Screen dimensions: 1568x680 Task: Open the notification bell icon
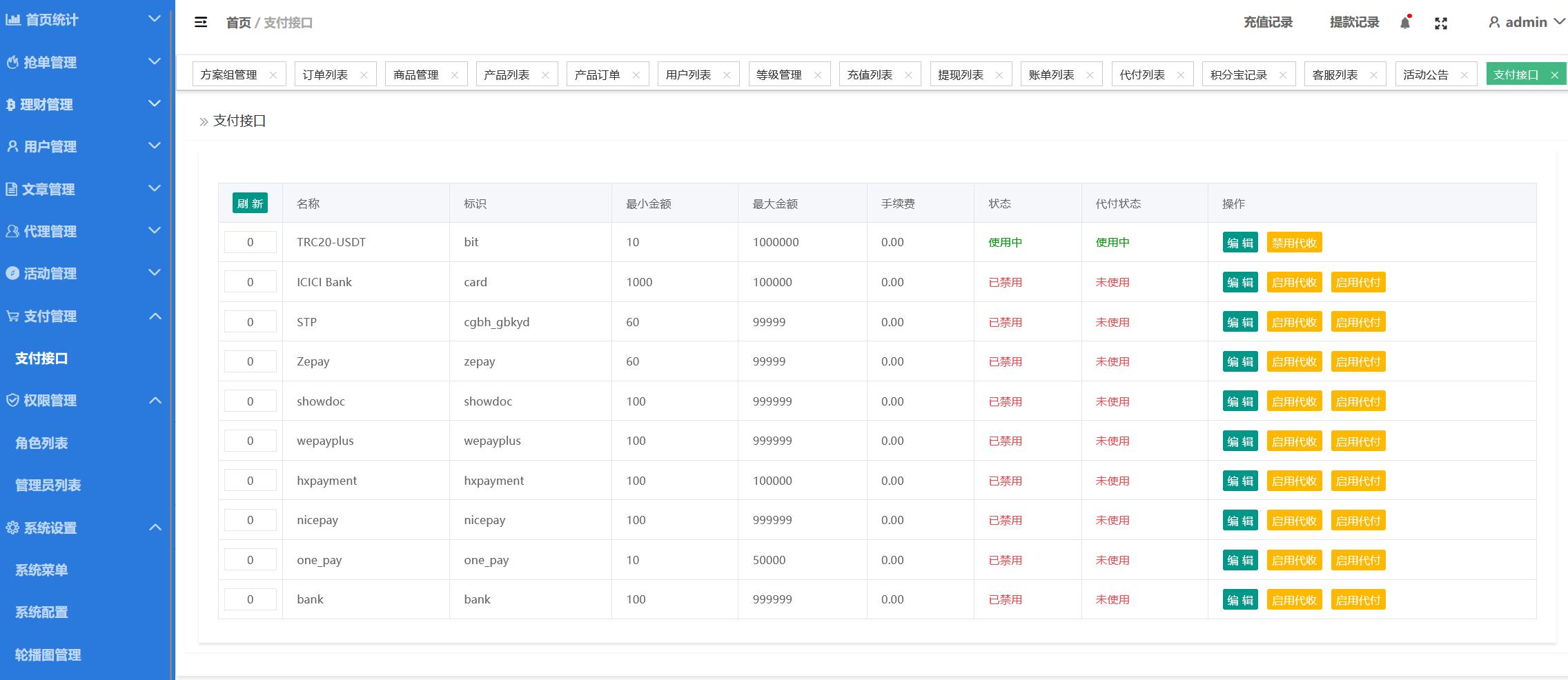(x=1405, y=22)
